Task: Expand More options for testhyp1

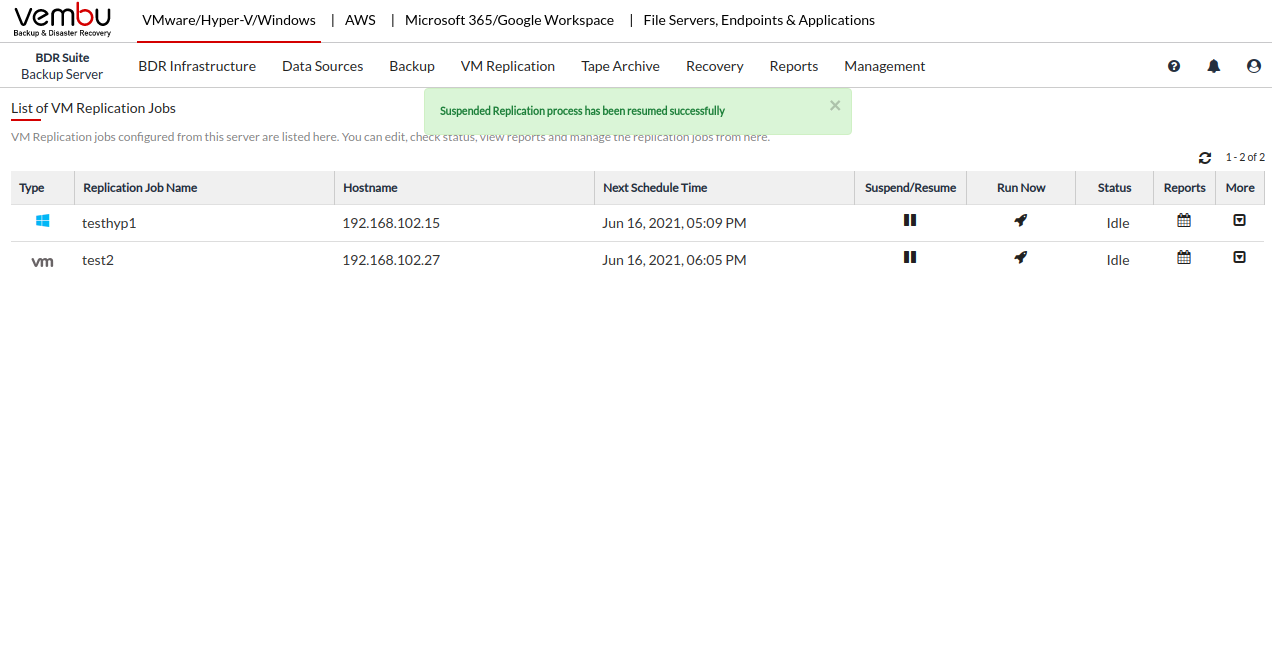Action: [1239, 221]
